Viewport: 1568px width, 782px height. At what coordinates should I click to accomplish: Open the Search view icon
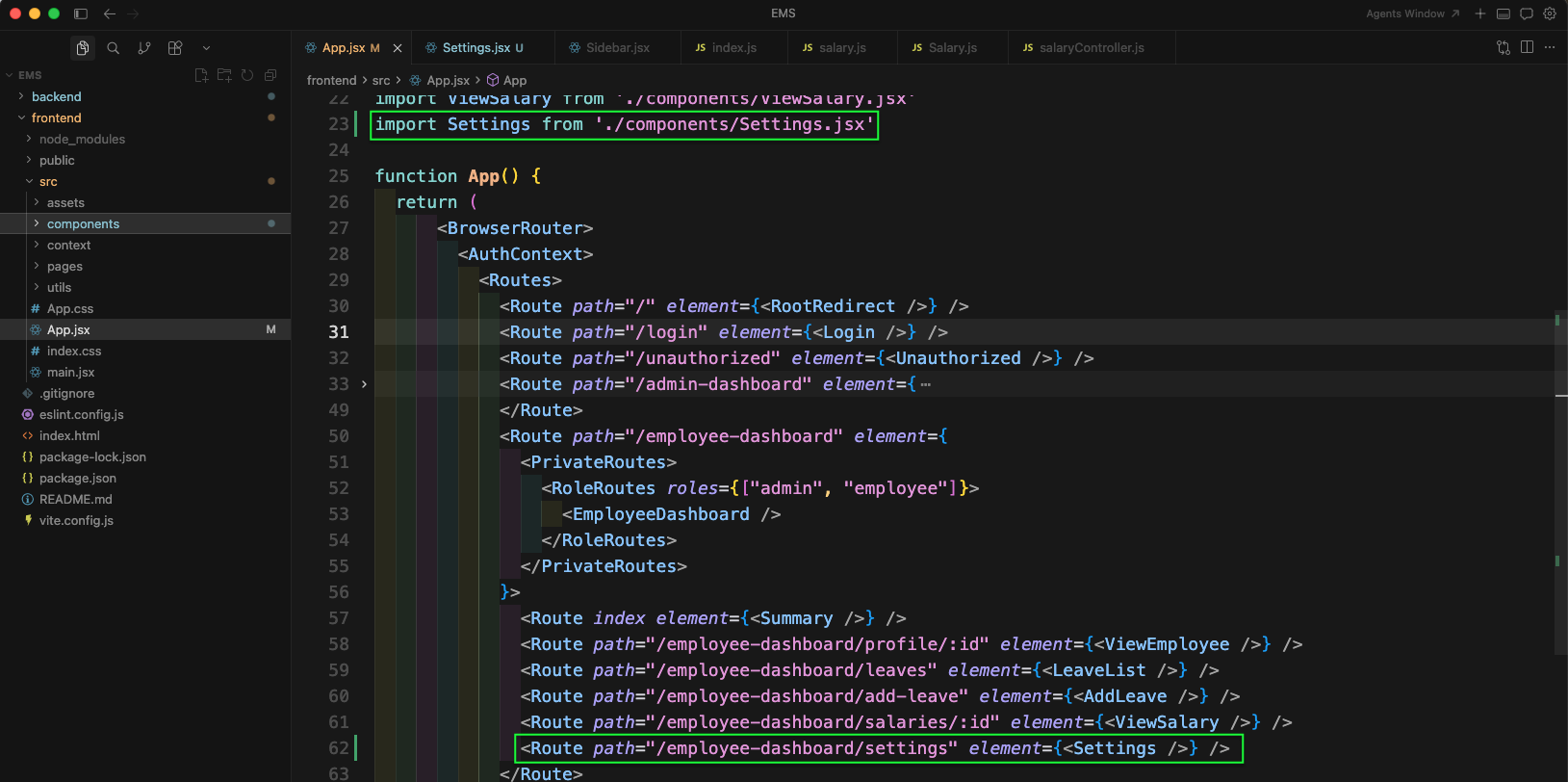(x=114, y=48)
